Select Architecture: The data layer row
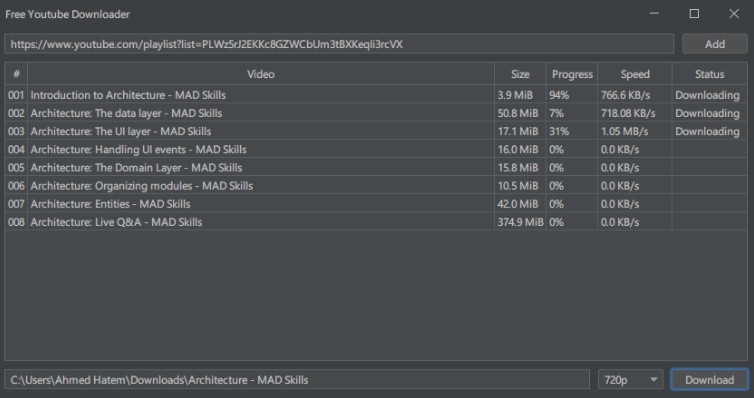 [376, 113]
